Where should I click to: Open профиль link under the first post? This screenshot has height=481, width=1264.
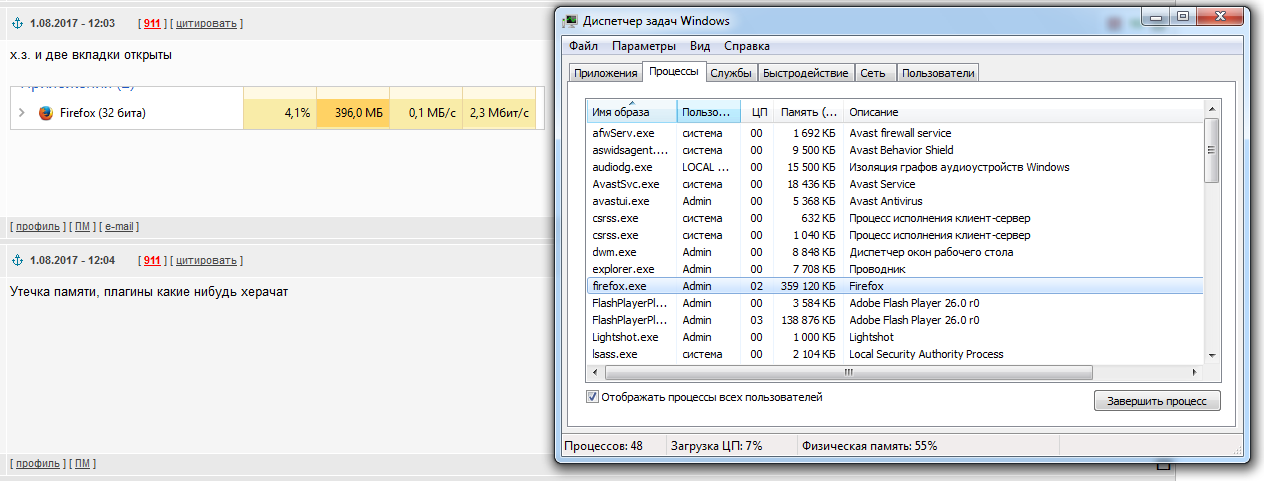38,227
